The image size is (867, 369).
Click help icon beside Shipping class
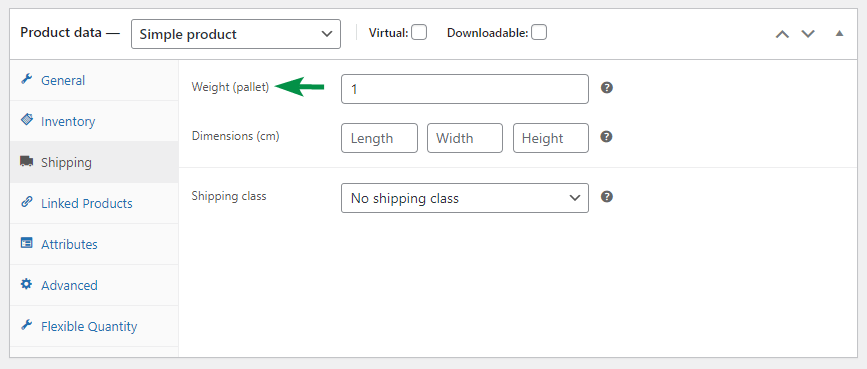(x=607, y=197)
